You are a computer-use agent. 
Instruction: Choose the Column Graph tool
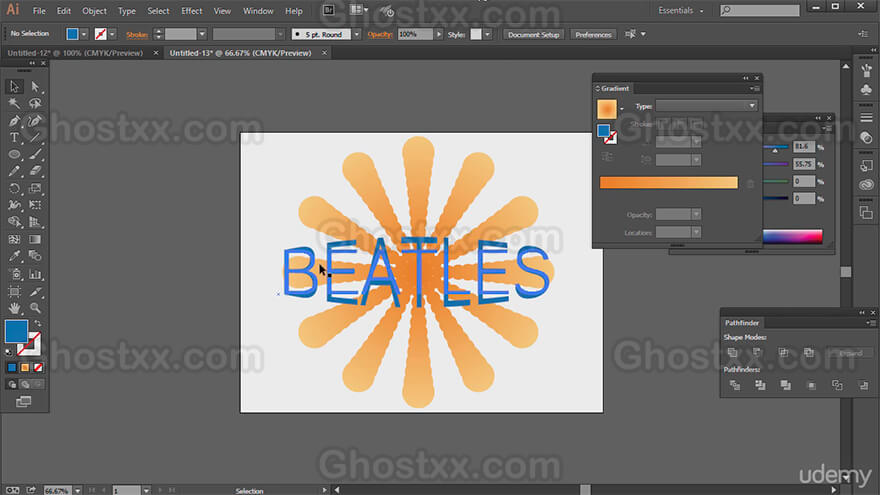35,274
